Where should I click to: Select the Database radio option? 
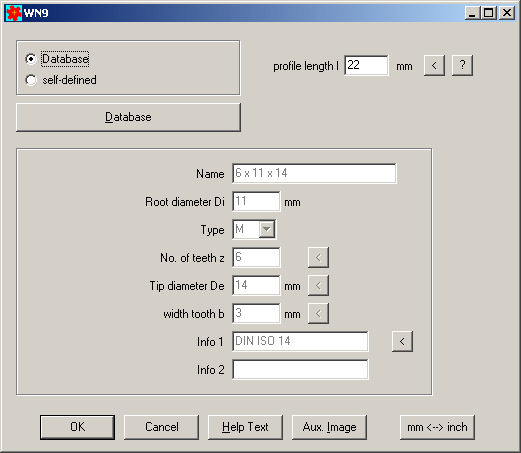pyautogui.click(x=31, y=59)
